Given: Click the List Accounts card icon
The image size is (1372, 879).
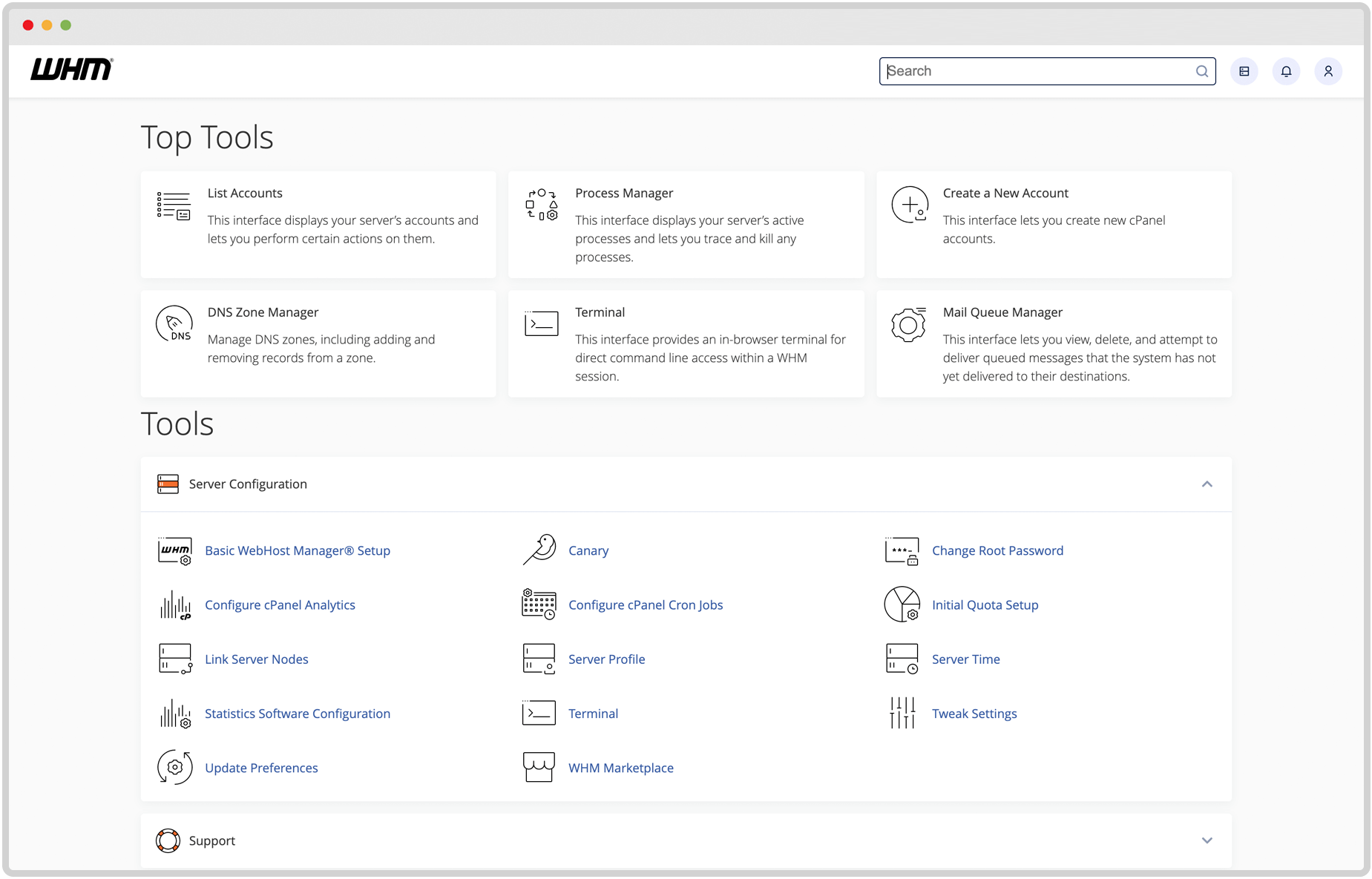Looking at the screenshot, I should (x=174, y=205).
